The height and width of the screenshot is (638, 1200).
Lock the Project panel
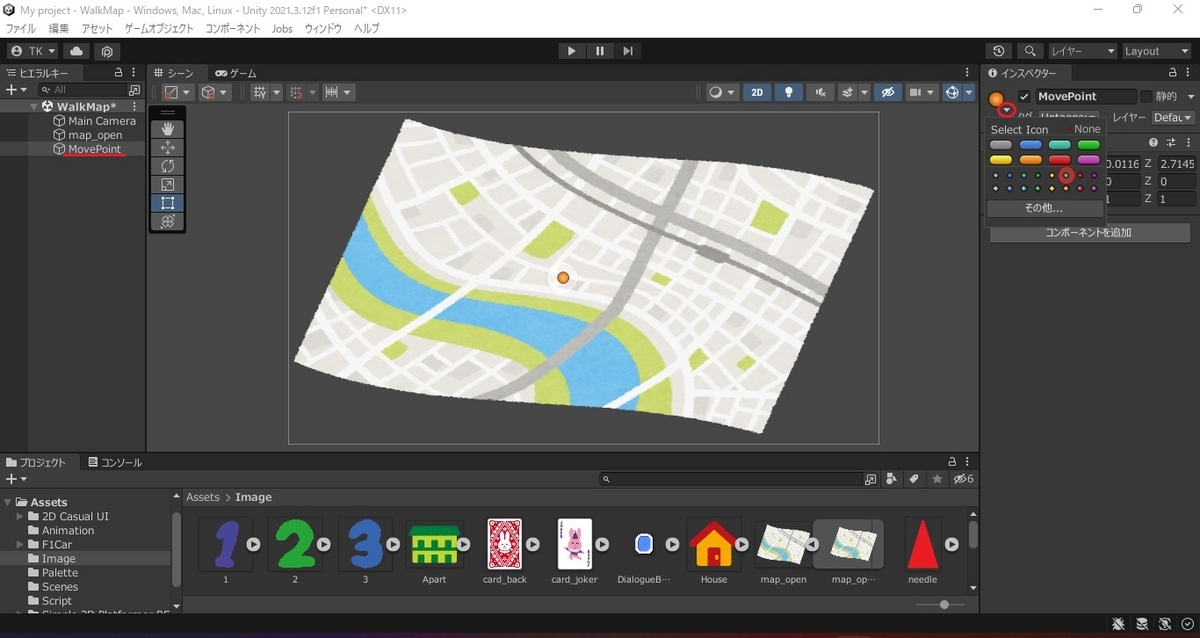click(953, 462)
